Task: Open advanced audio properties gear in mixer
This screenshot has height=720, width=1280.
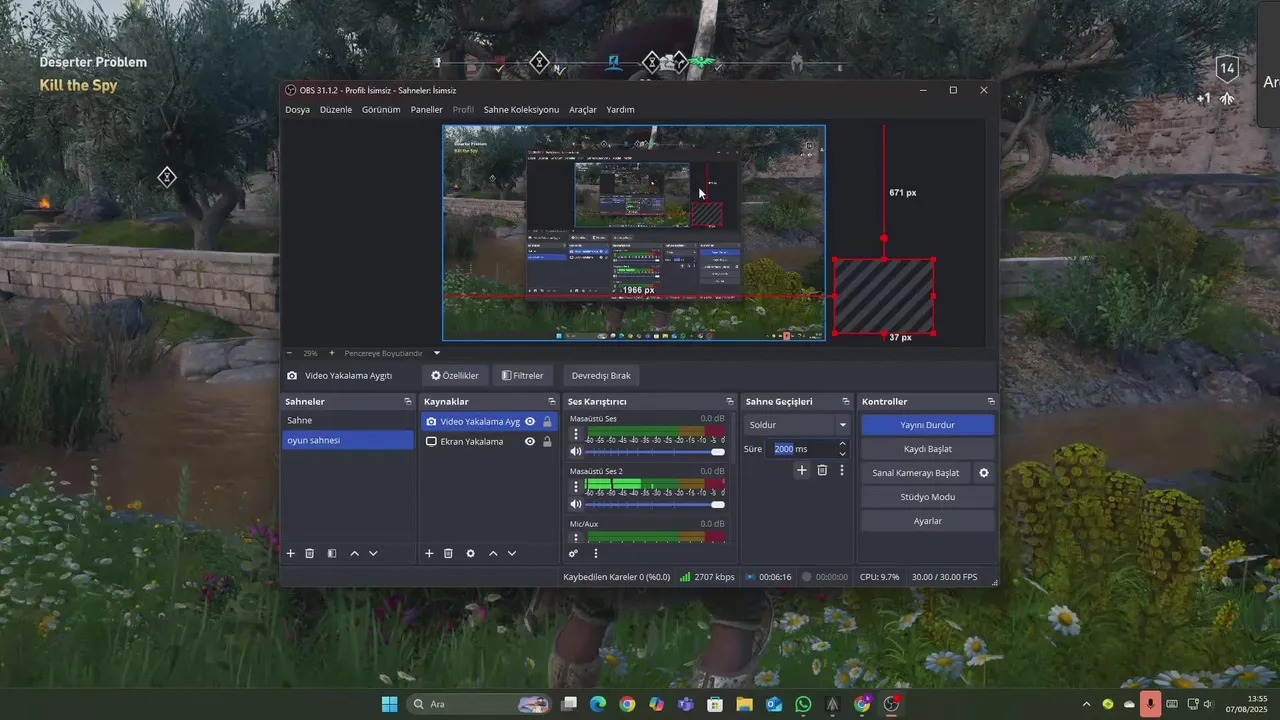Action: [573, 553]
